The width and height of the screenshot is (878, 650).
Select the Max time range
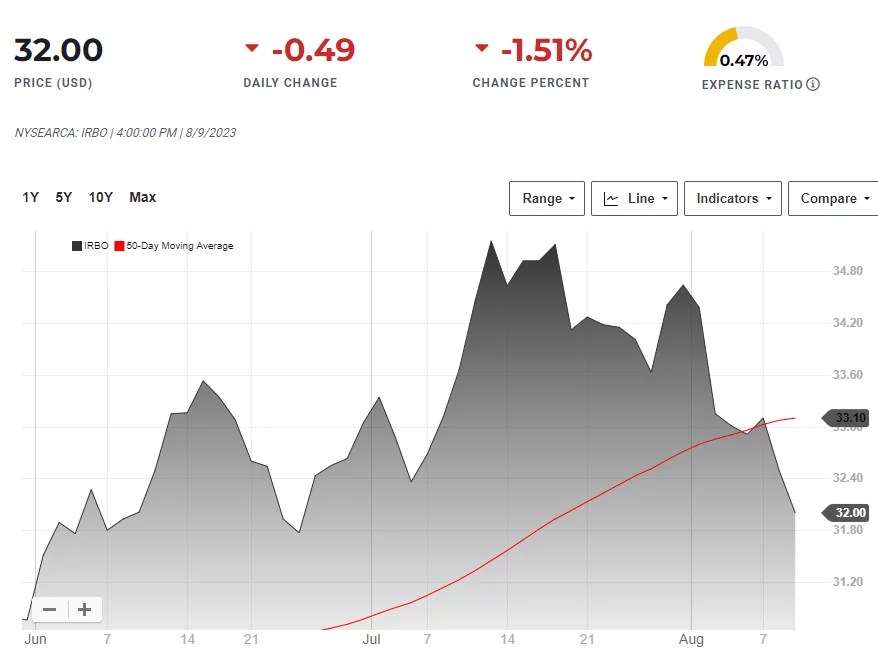point(143,197)
